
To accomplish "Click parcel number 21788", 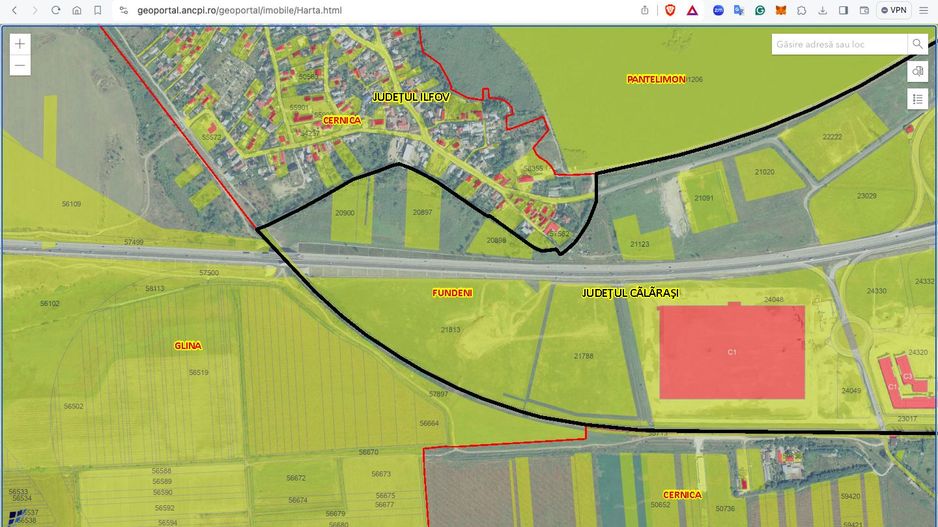I will point(583,356).
